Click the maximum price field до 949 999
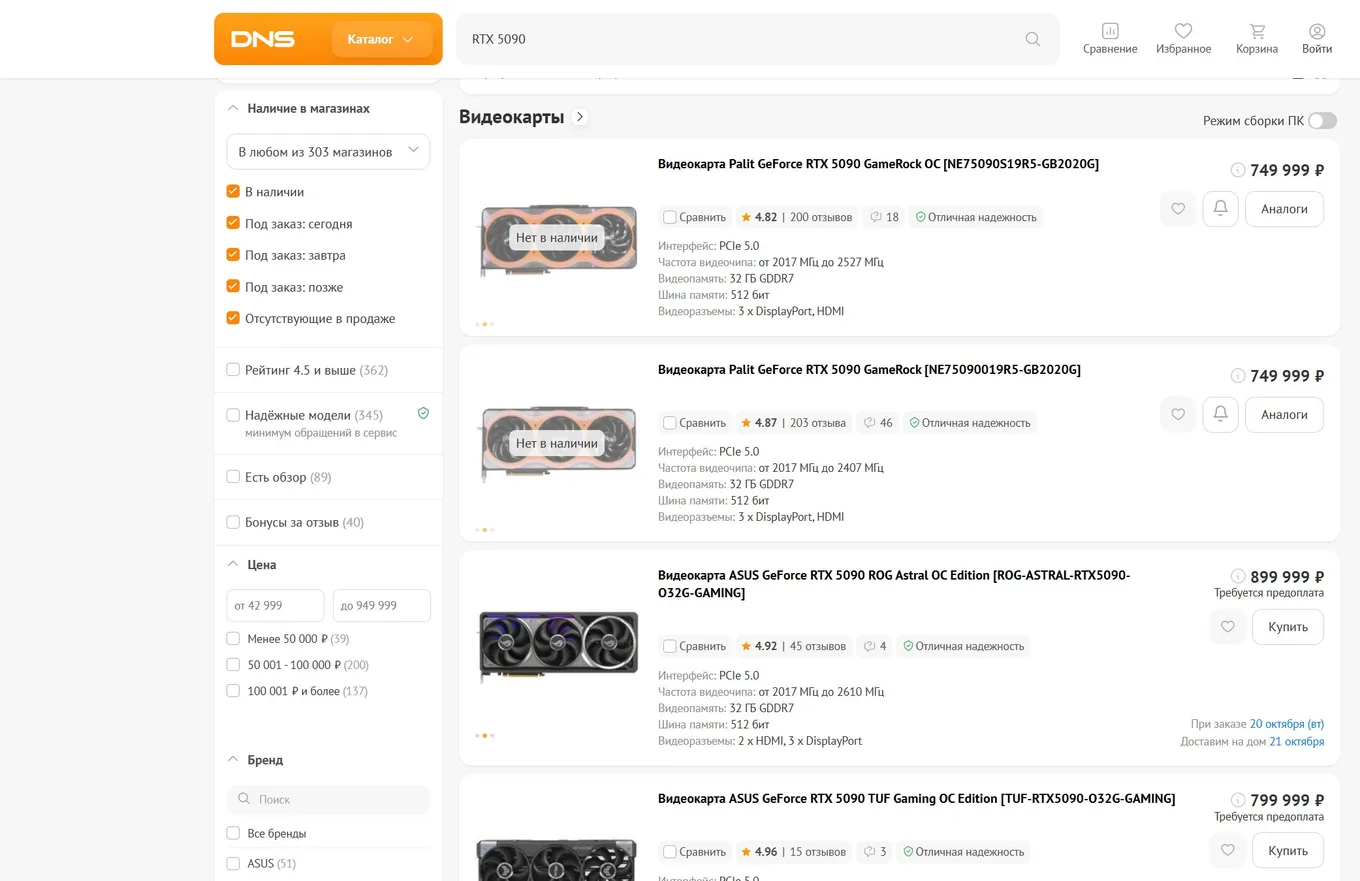 tap(382, 606)
